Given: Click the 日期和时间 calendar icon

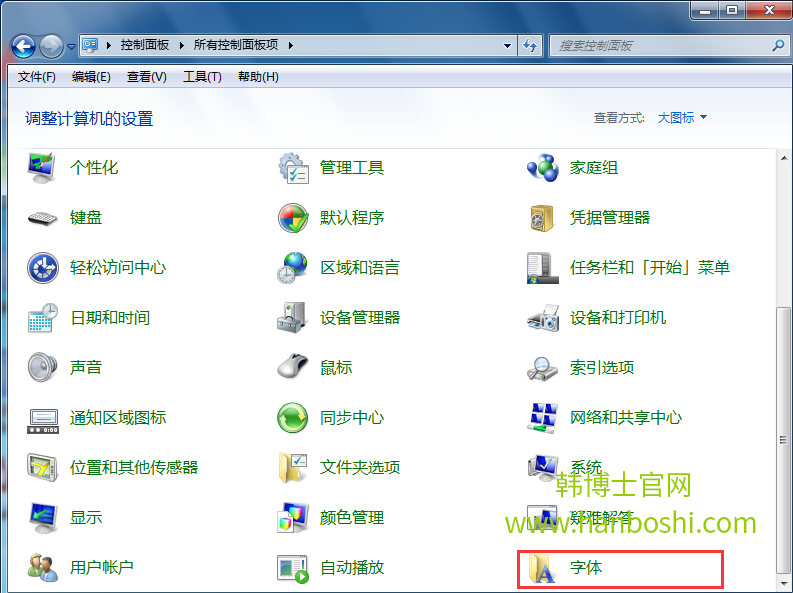Looking at the screenshot, I should click(x=42, y=317).
